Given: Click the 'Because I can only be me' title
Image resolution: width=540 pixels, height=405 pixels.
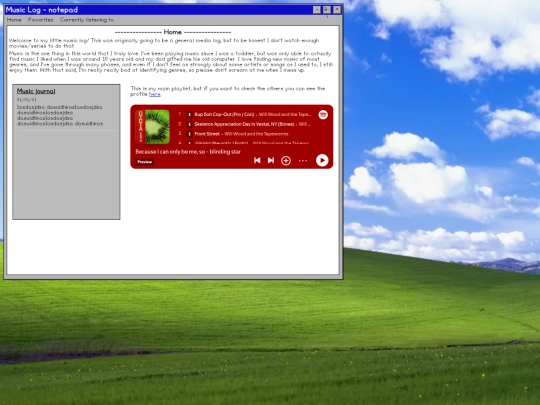Looking at the screenshot, I should [188, 152].
